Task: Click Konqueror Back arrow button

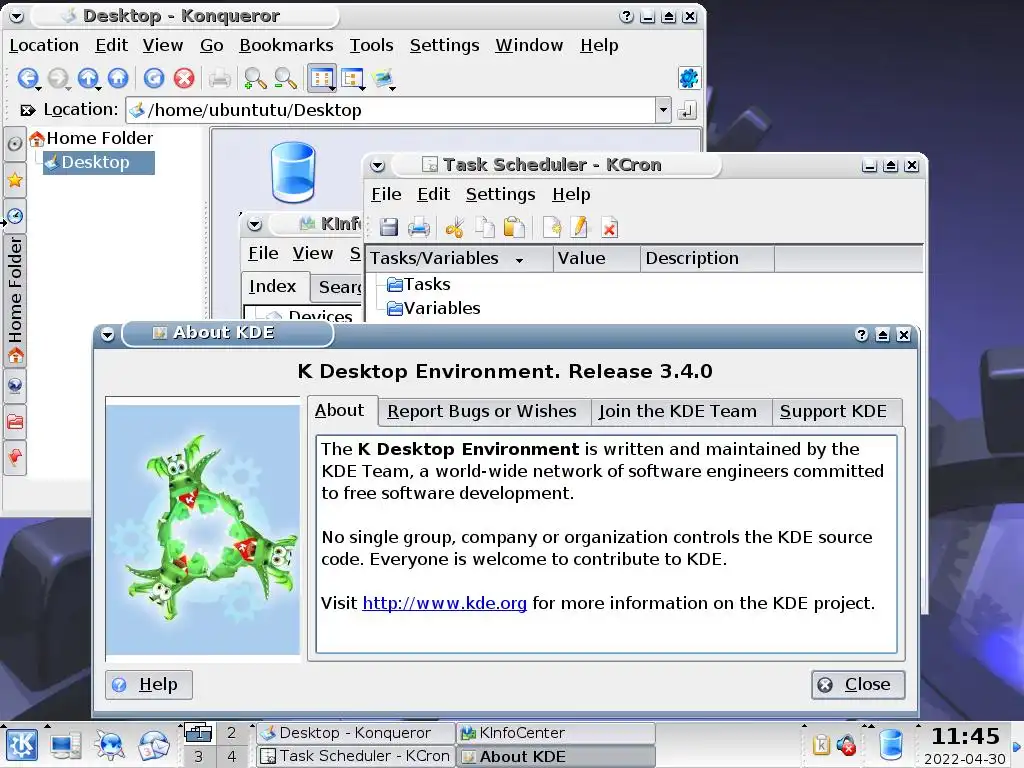Action: click(x=27, y=78)
